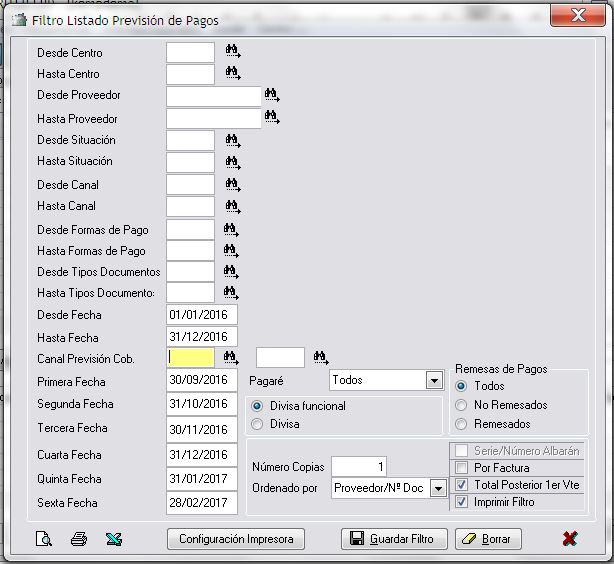Open lookup binoculars for Desde Centro

coord(233,51)
